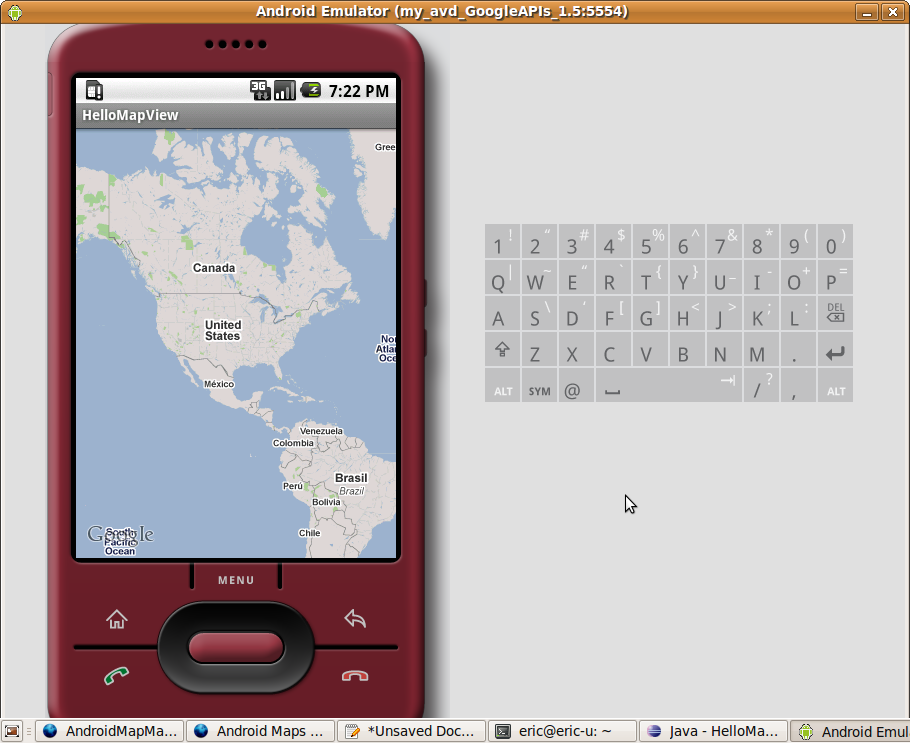Click the A key
This screenshot has width=910, height=743.
click(503, 313)
